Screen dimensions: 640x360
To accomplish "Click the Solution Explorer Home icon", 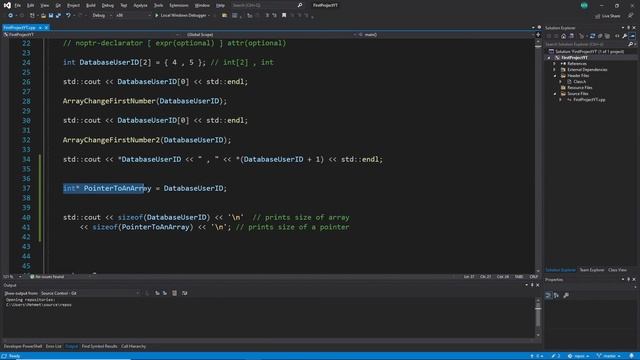I will (x=564, y=36).
